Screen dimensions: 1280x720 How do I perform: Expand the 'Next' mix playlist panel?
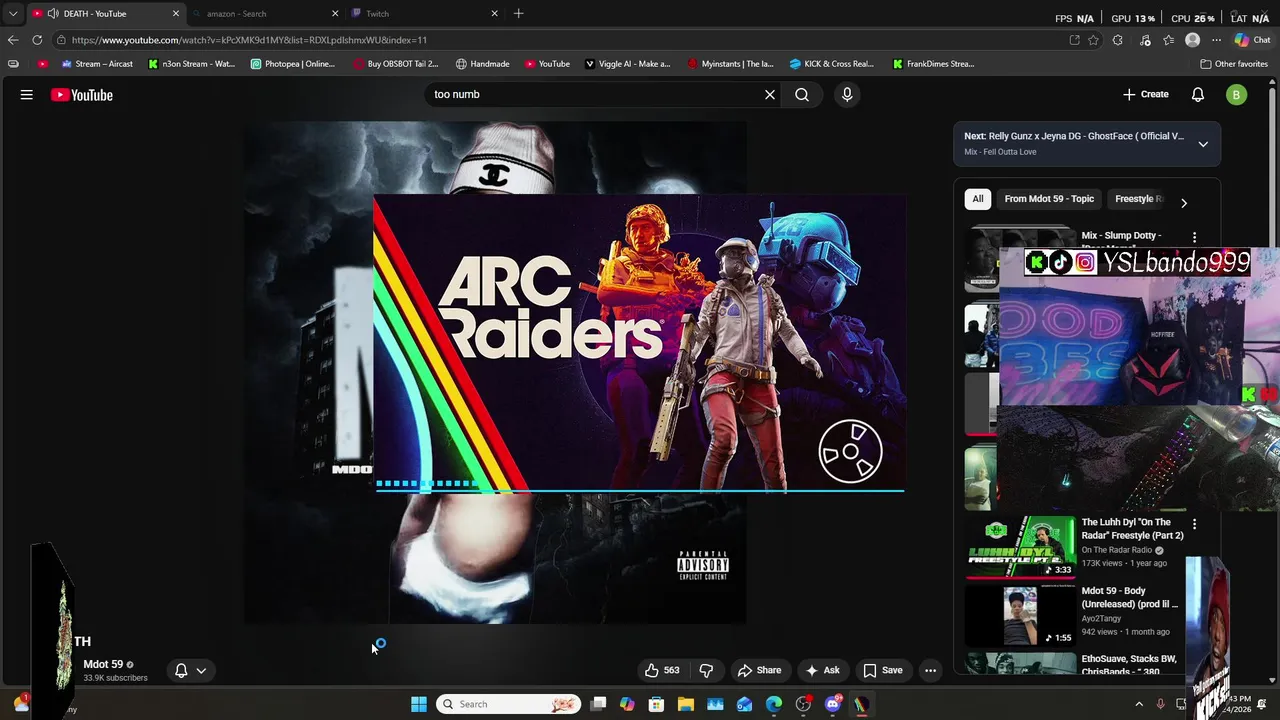point(1203,144)
